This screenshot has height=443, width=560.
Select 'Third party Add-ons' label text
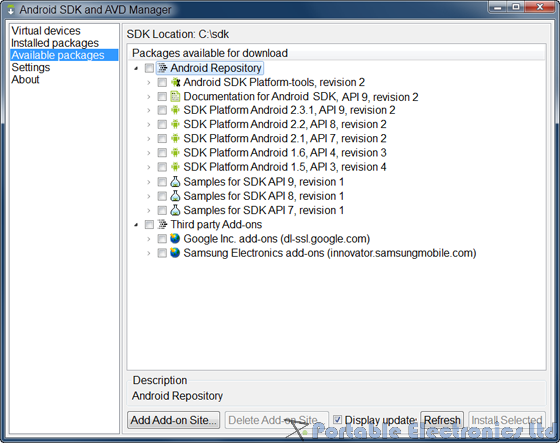tap(216, 225)
